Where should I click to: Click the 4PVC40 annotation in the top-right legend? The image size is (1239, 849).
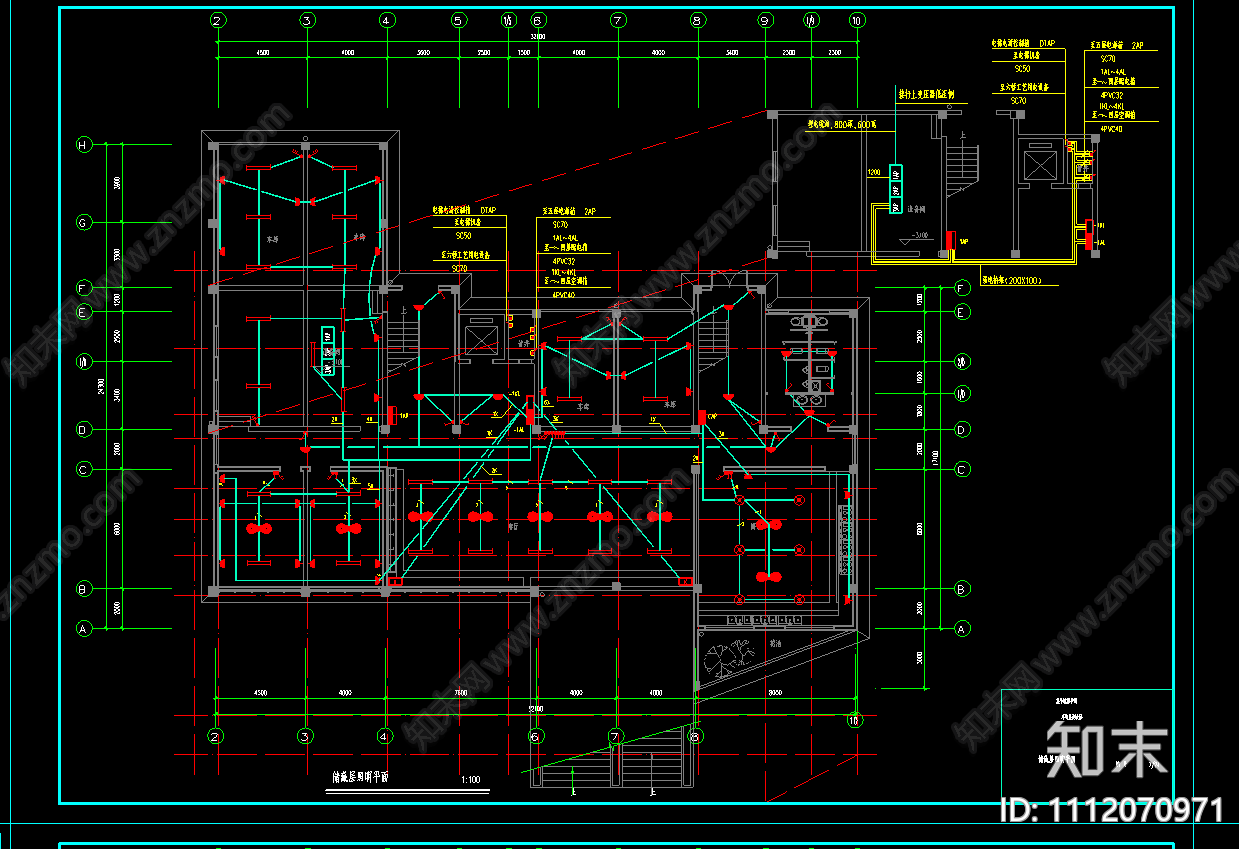pyautogui.click(x=1111, y=129)
